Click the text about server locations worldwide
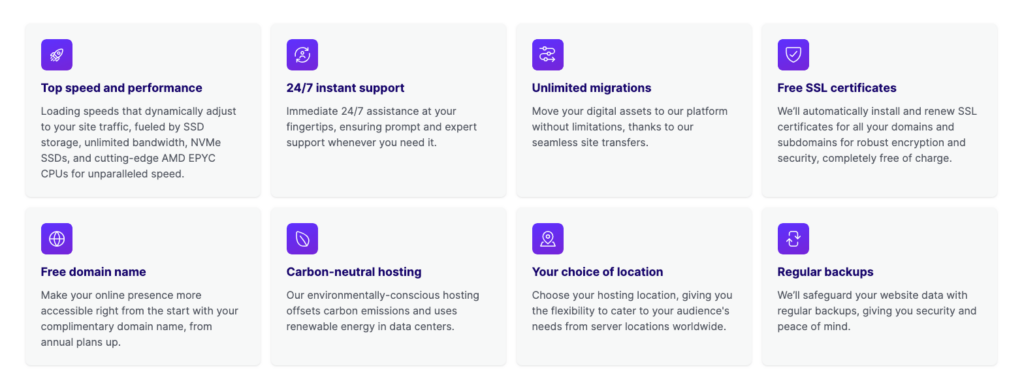1024x381 pixels. pyautogui.click(x=632, y=311)
